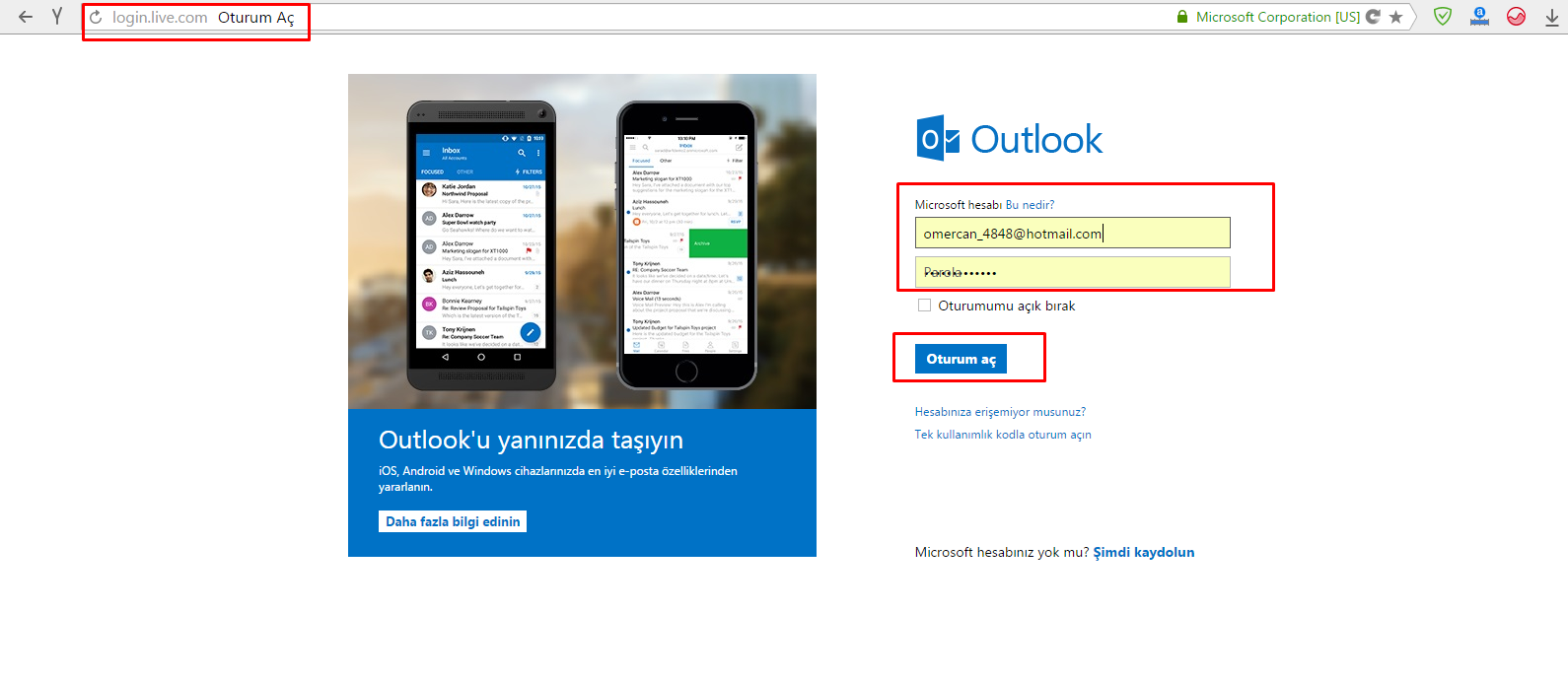Image resolution: width=1568 pixels, height=681 pixels.
Task: Open 'Hesabınıza erişemiyor musunuz?' link
Action: click(1000, 412)
